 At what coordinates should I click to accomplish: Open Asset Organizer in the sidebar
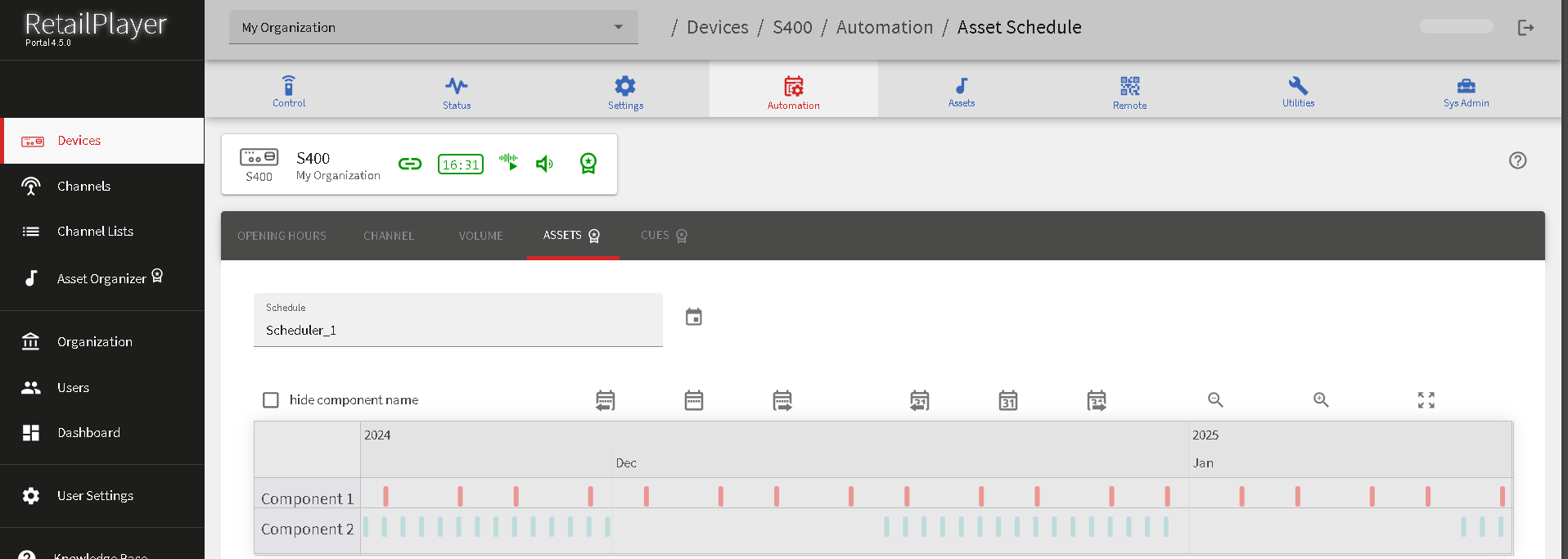pos(101,279)
